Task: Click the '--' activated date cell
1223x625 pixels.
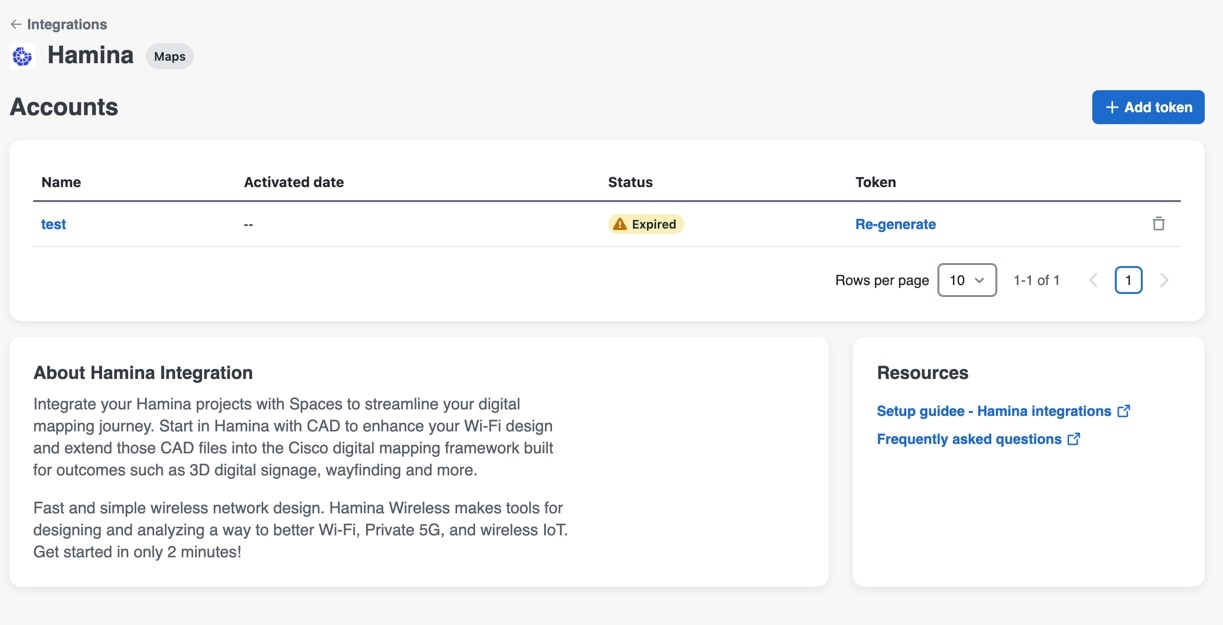Action: pyautogui.click(x=248, y=224)
